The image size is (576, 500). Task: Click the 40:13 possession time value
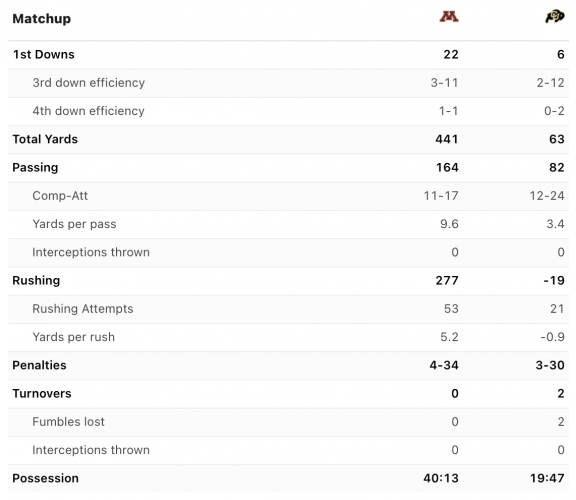pyautogui.click(x=441, y=478)
